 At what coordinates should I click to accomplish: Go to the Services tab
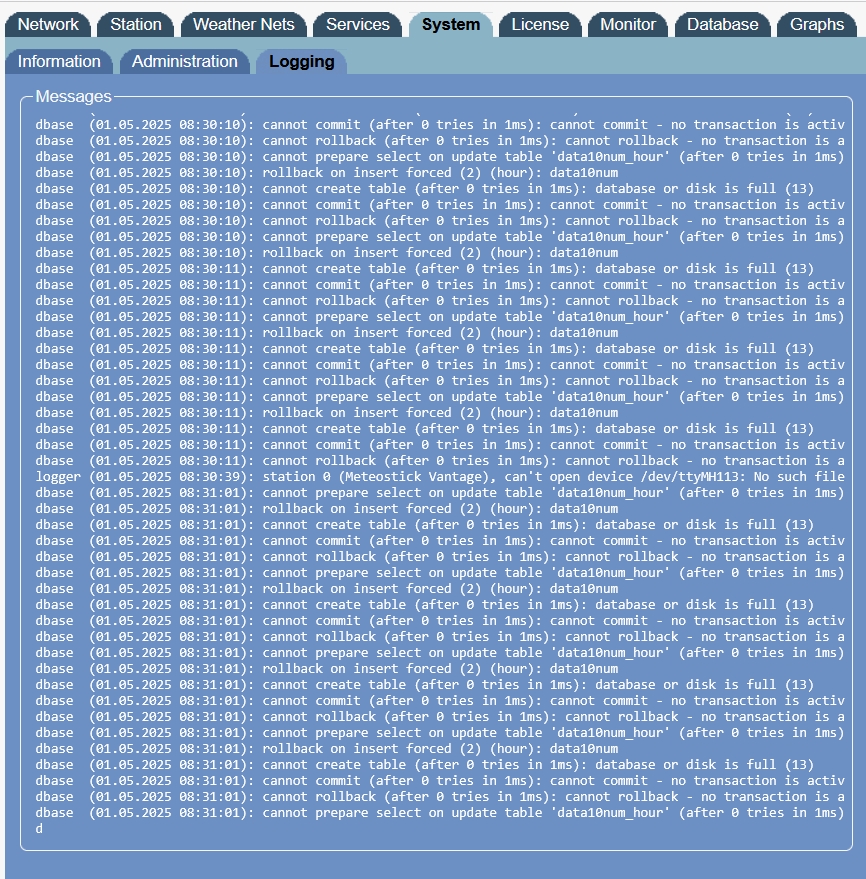point(358,25)
